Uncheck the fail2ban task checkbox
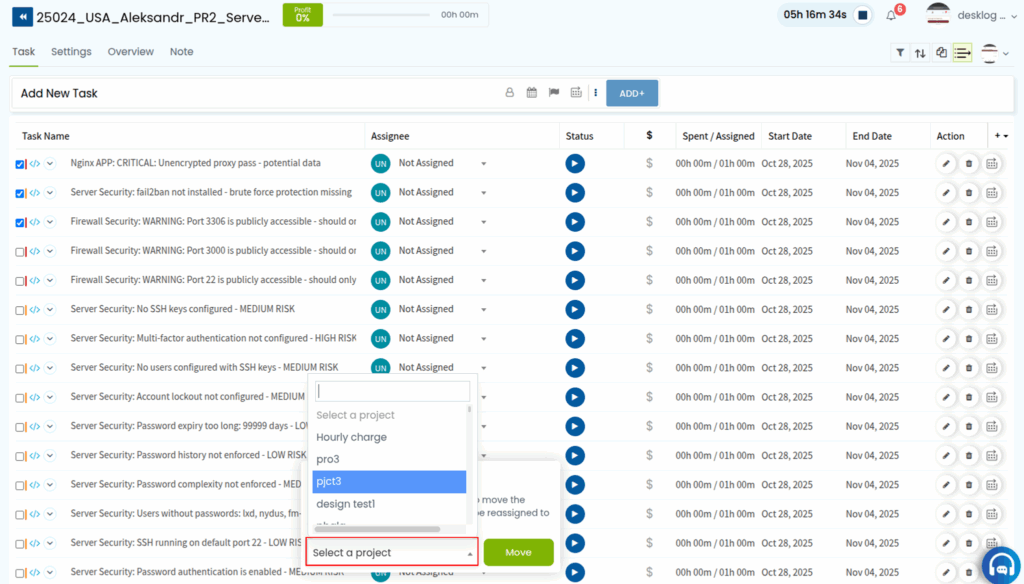Screen dimensions: 1024x584 pos(20,193)
